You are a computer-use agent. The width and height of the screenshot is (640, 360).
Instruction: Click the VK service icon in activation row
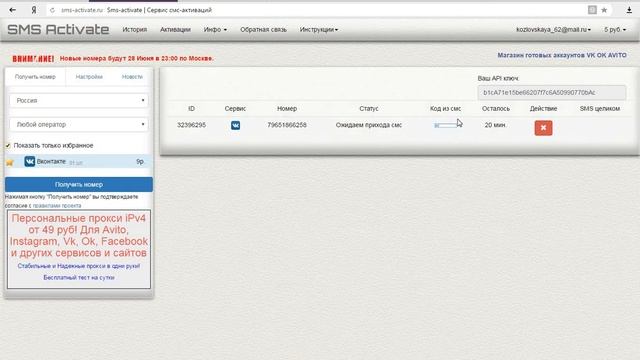[x=235, y=125]
